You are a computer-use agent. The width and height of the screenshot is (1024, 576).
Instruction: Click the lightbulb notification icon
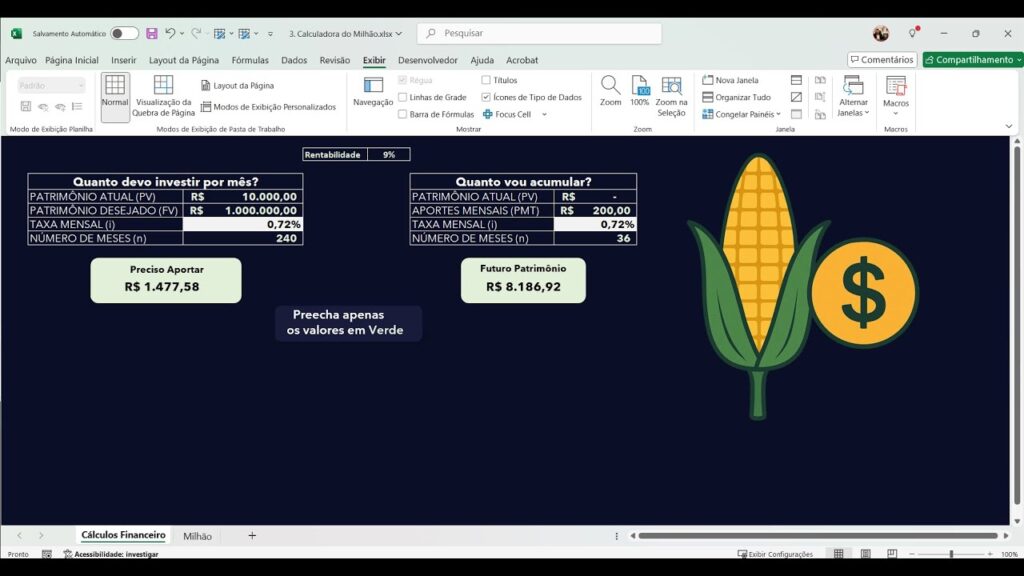tap(912, 33)
